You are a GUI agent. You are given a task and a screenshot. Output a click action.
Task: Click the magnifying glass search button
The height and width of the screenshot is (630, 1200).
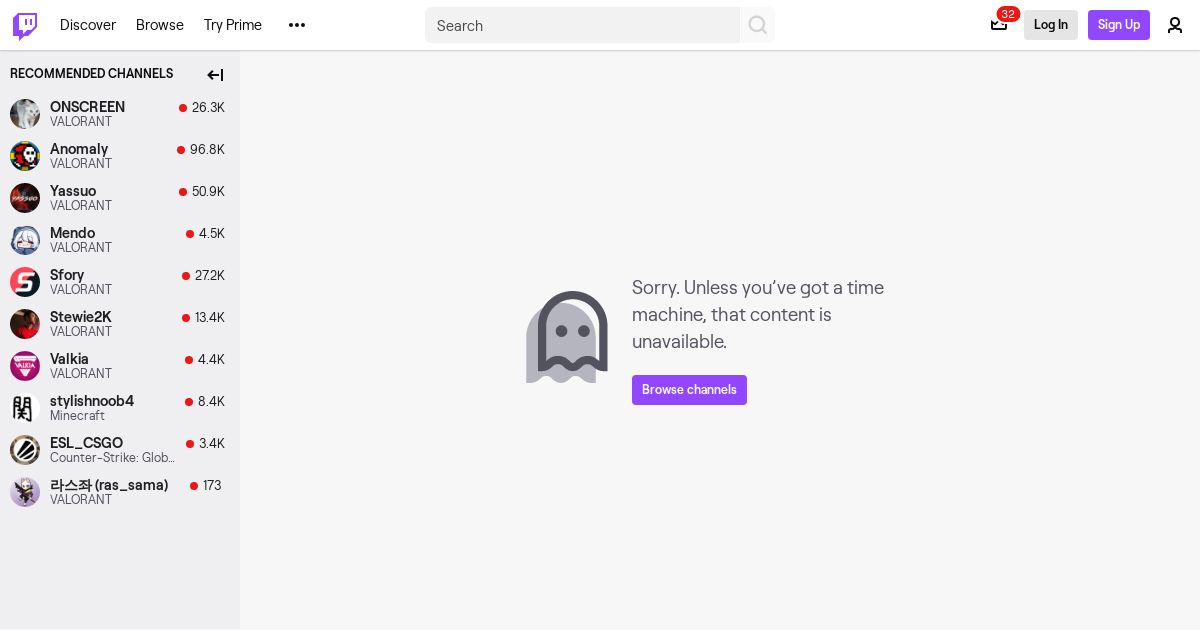click(758, 25)
